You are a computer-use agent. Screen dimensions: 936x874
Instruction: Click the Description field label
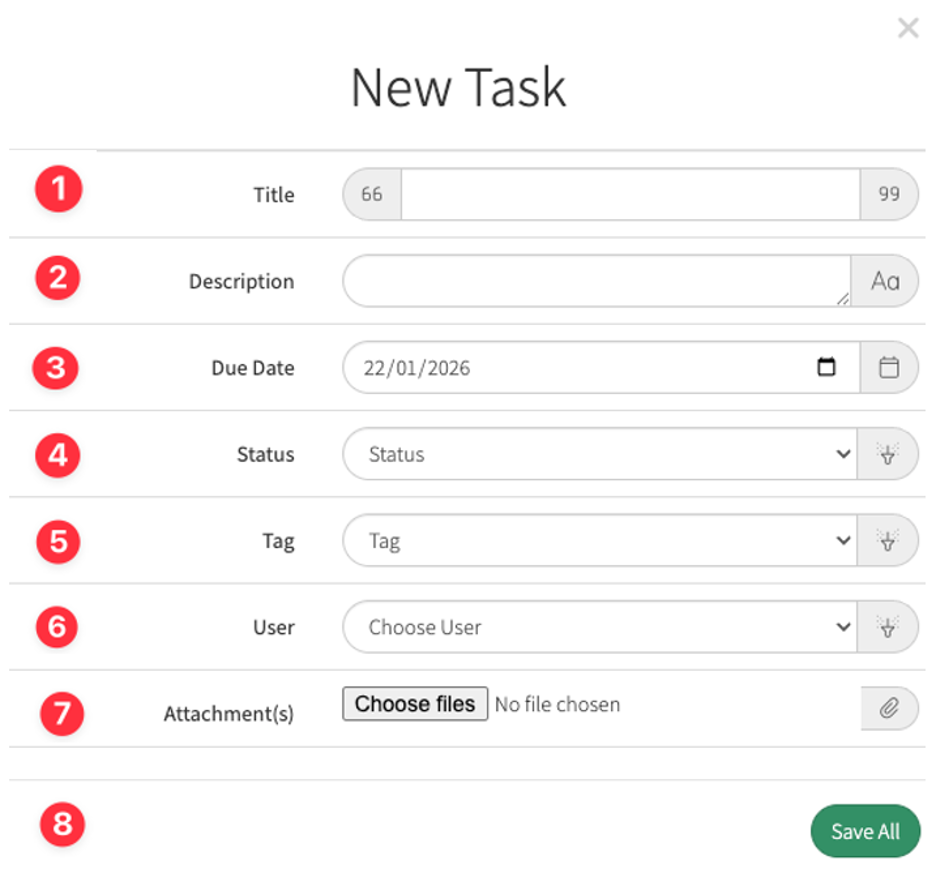pos(242,281)
